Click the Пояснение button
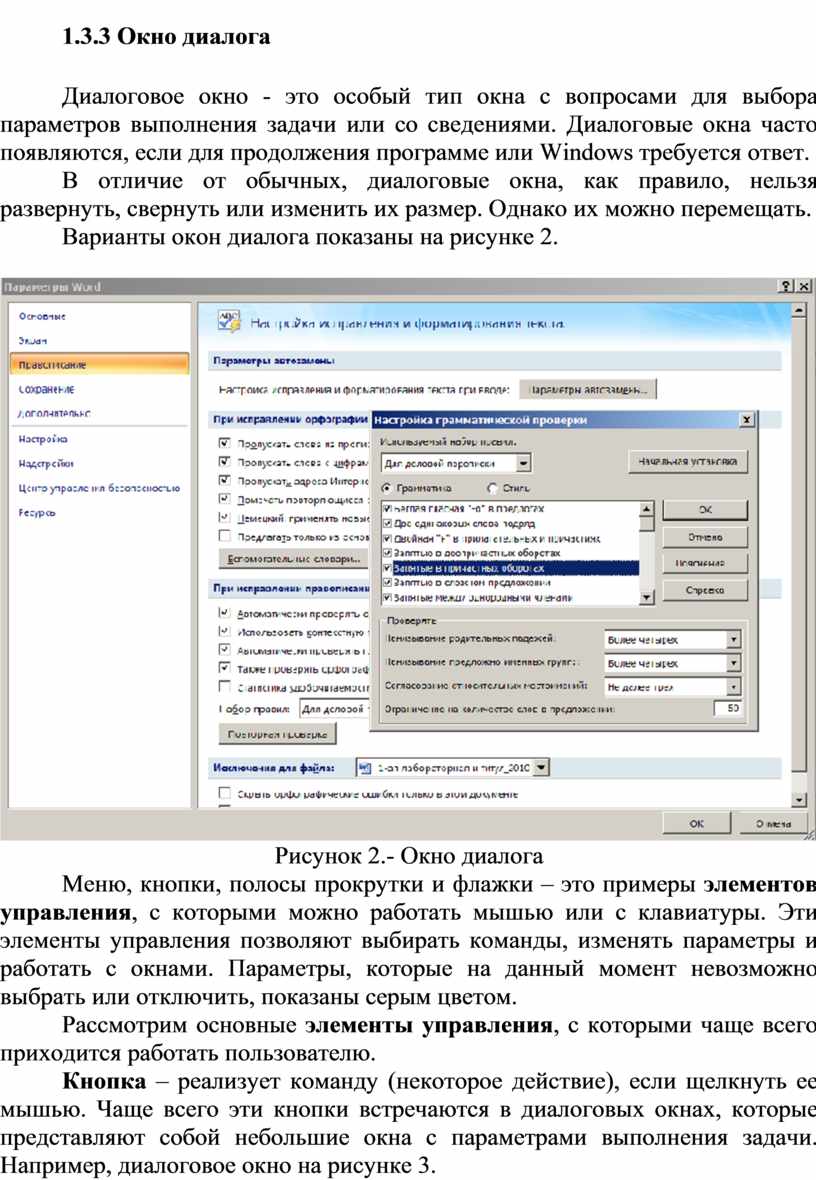This screenshot has height=1180, width=816. pyautogui.click(x=705, y=563)
